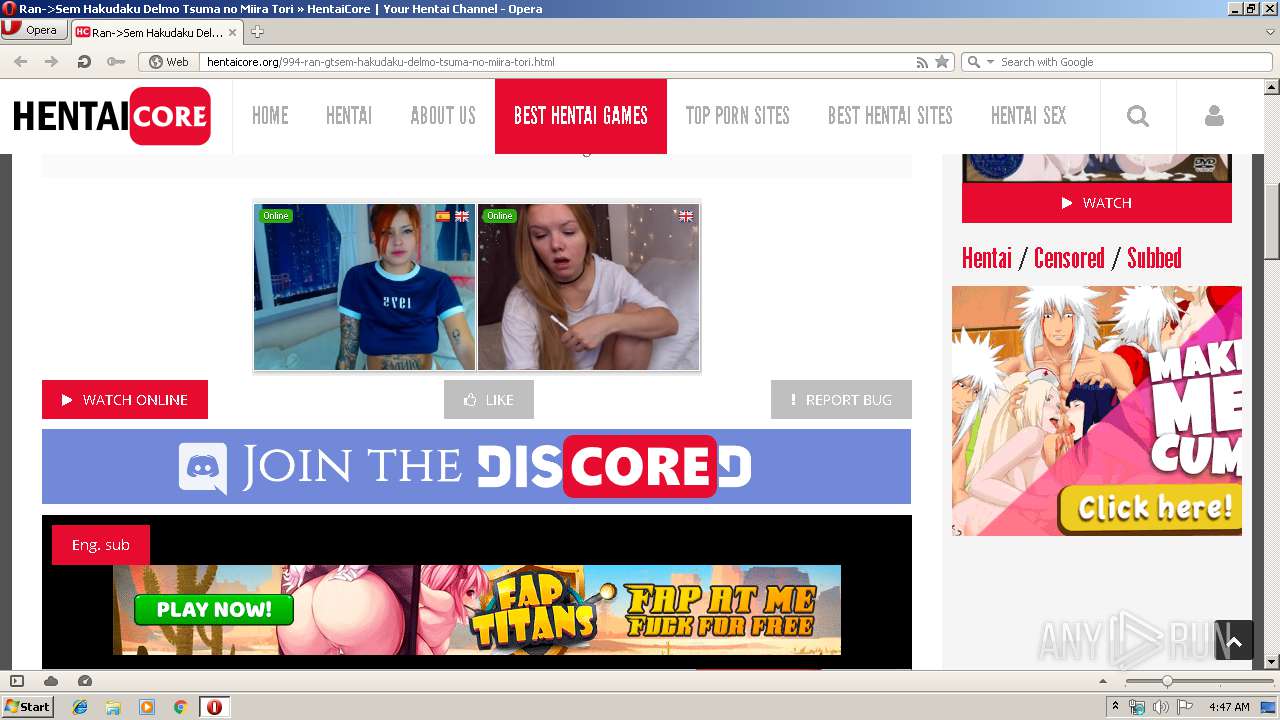Image resolution: width=1280 pixels, height=720 pixels.
Task: Open the Join the Discord banner
Action: 476,467
